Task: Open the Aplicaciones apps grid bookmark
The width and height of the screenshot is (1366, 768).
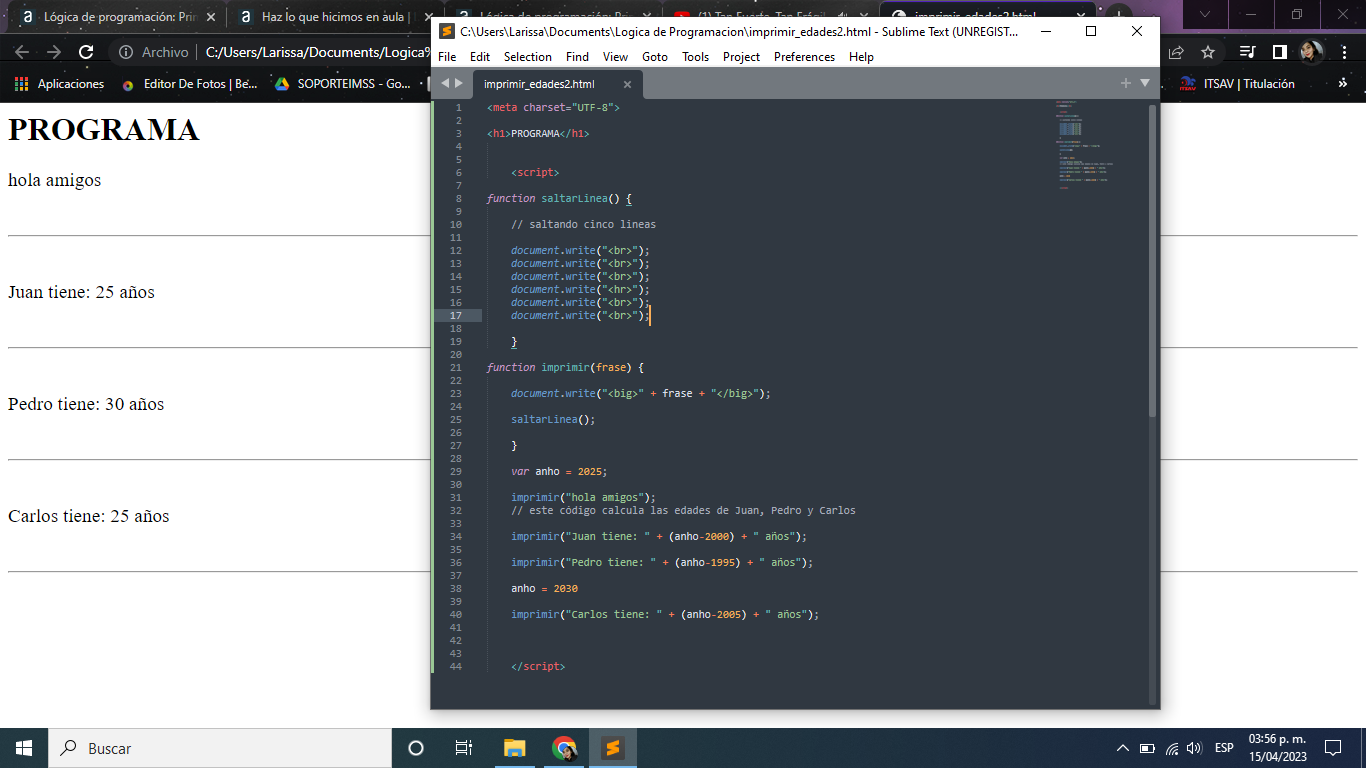Action: pos(60,84)
